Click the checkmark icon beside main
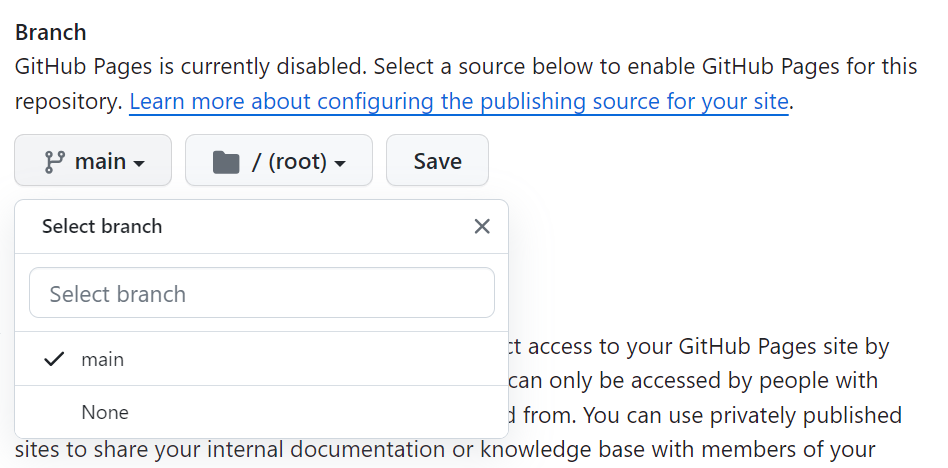948x468 pixels. point(55,359)
